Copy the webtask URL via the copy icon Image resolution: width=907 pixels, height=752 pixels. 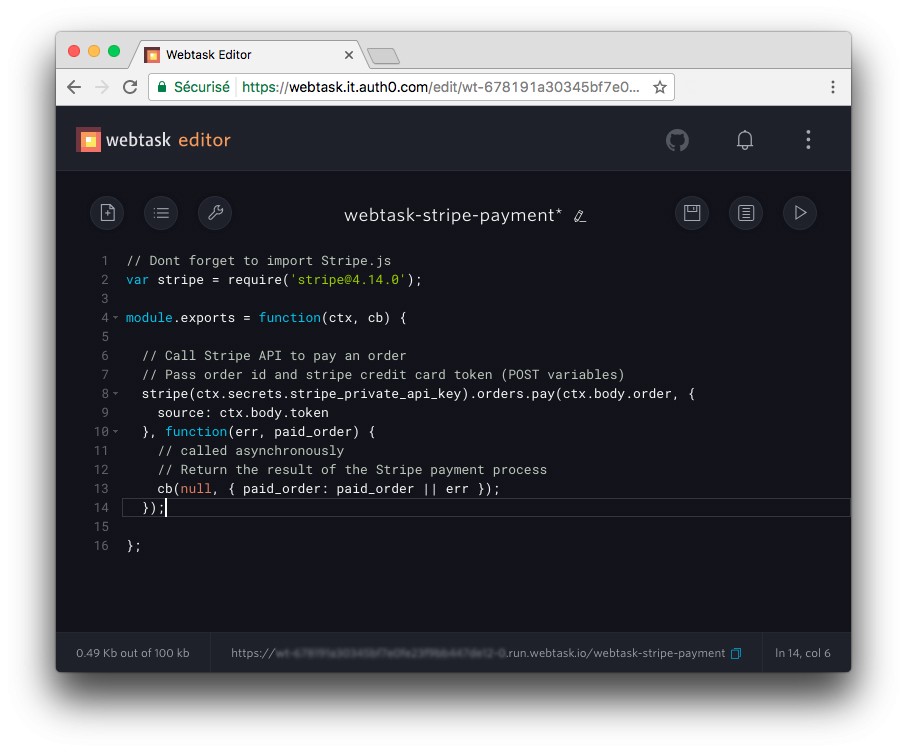coord(737,653)
